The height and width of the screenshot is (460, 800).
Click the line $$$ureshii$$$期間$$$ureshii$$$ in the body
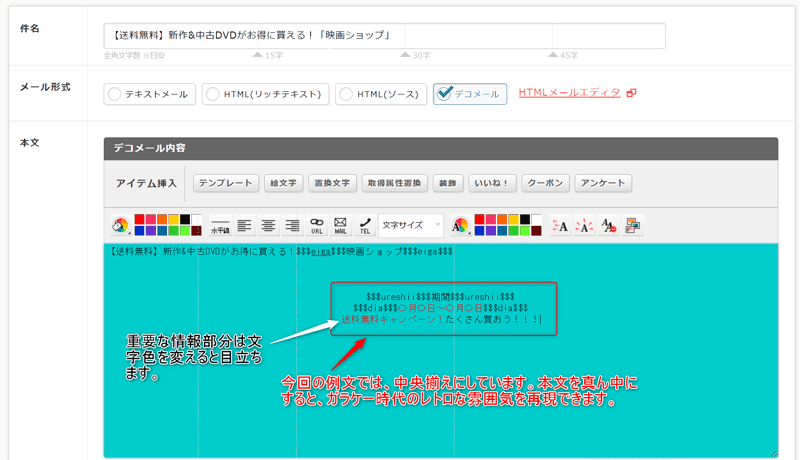(440, 297)
